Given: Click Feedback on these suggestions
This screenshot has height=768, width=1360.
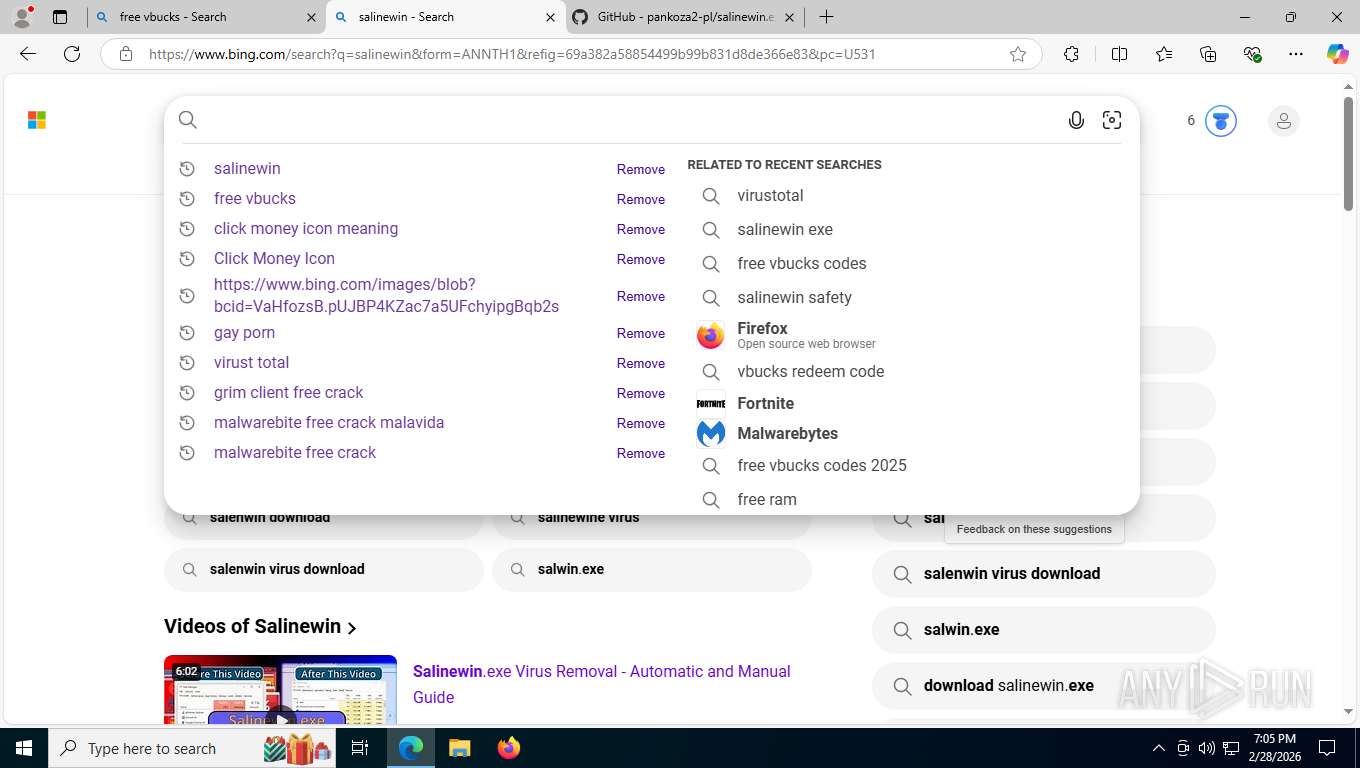Looking at the screenshot, I should coord(1034,529).
